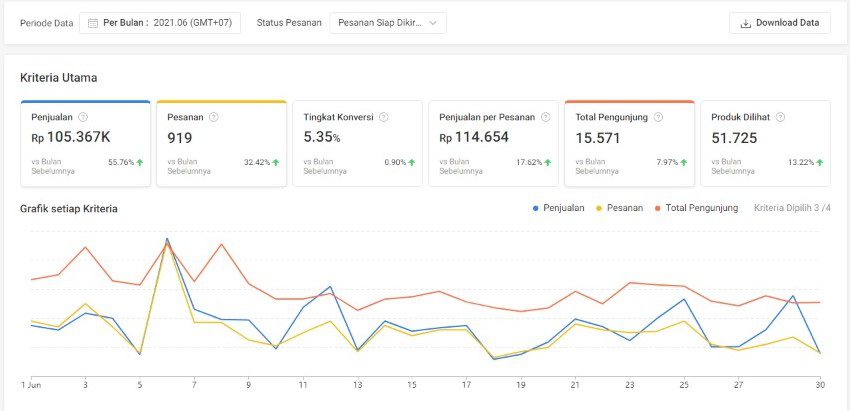This screenshot has height=411, width=850.
Task: Click the green up arrow next to 0.90%
Action: tap(411, 162)
